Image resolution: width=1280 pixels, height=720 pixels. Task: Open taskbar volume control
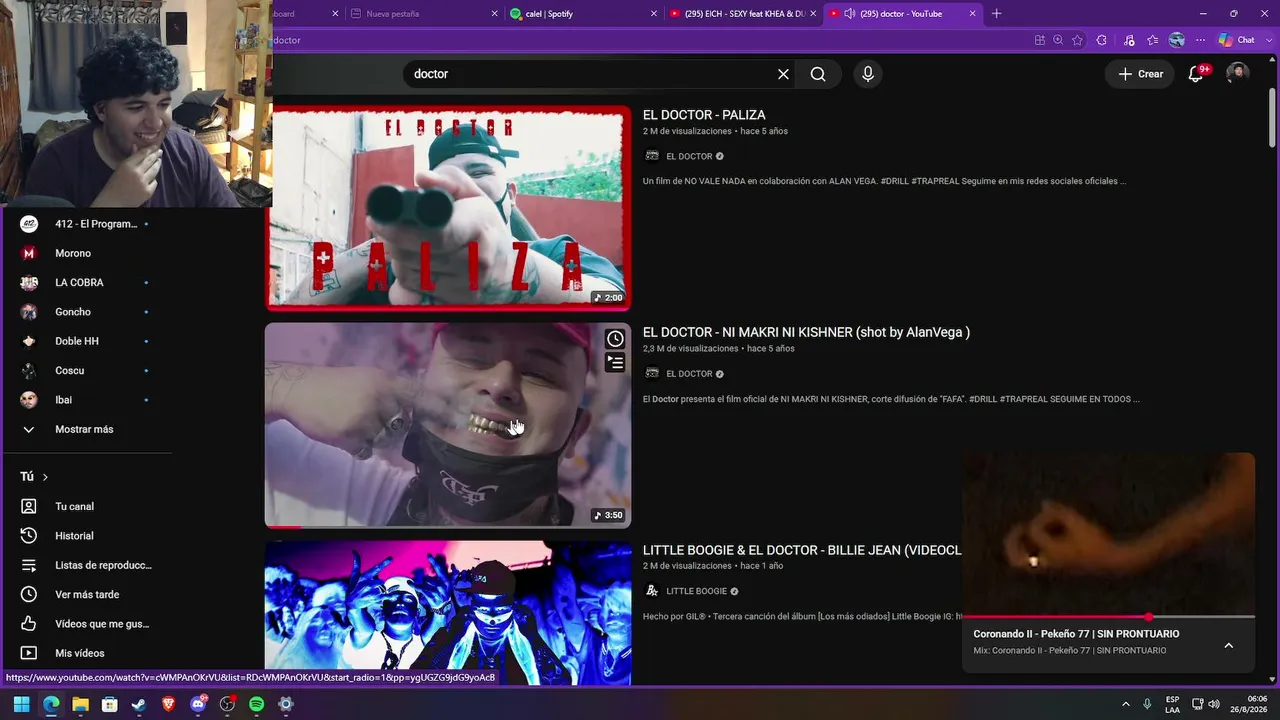click(1213, 704)
